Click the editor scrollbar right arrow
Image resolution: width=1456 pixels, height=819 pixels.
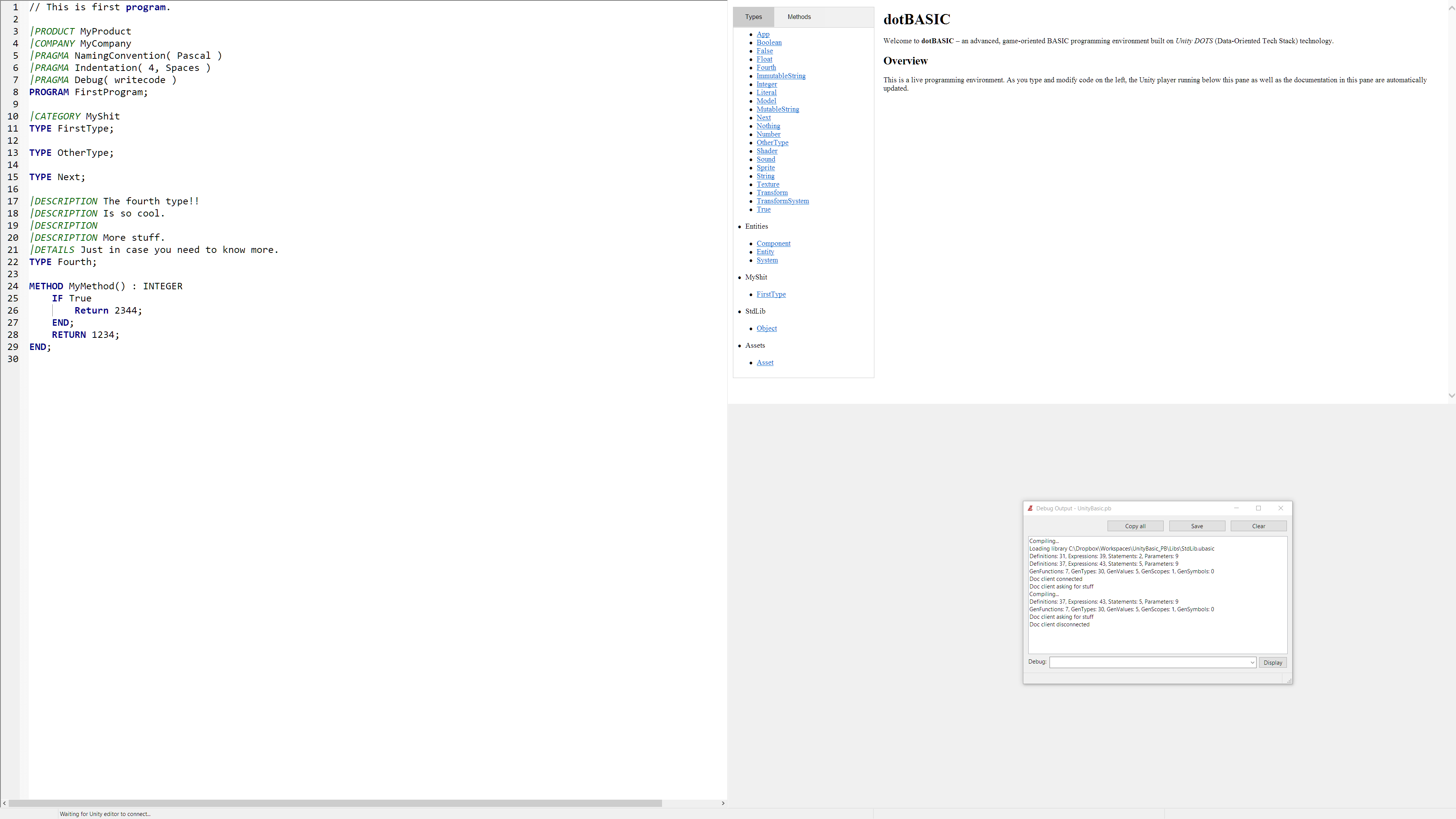722,803
